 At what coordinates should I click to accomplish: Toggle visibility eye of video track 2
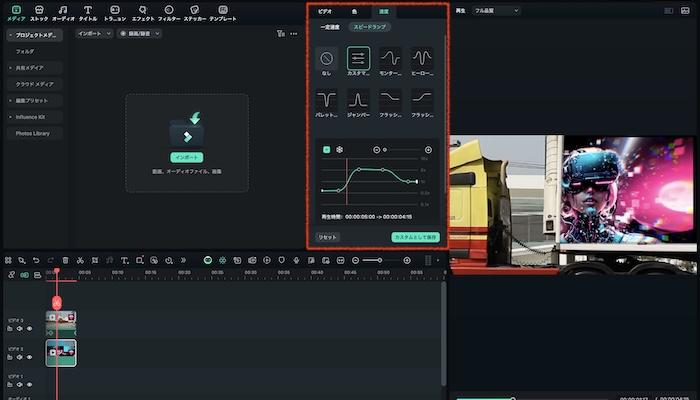point(29,357)
